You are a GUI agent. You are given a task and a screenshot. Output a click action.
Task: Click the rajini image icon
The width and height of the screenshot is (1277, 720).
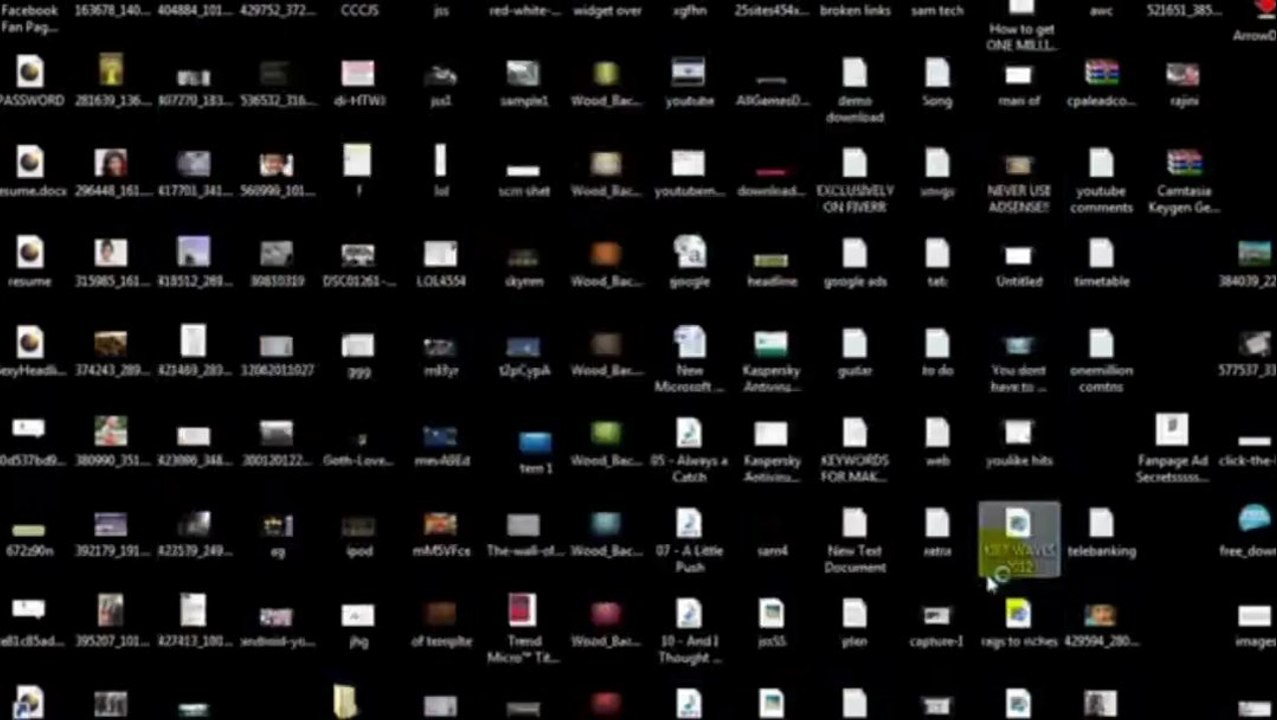pyautogui.click(x=1183, y=74)
